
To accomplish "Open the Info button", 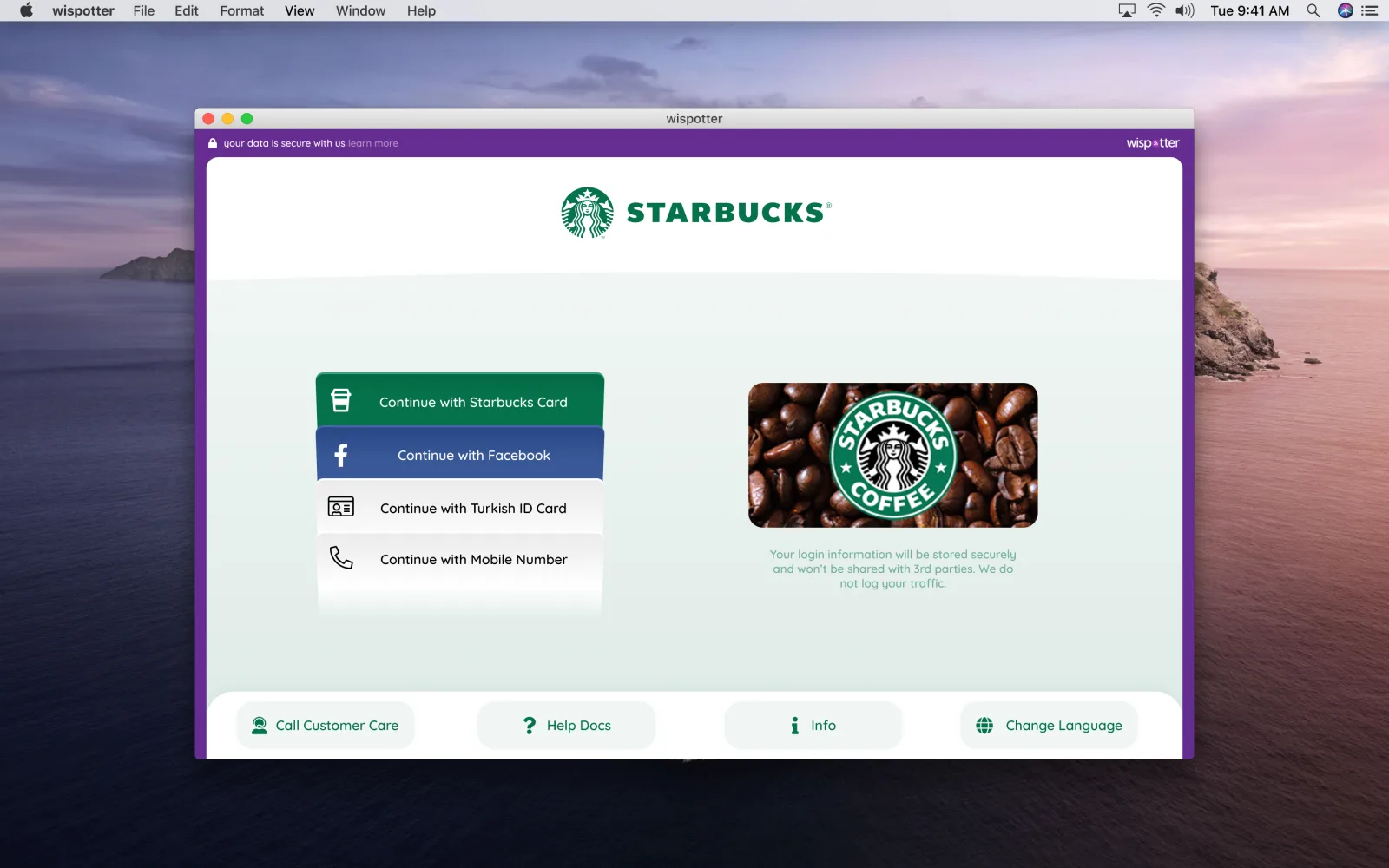I will [x=813, y=726].
